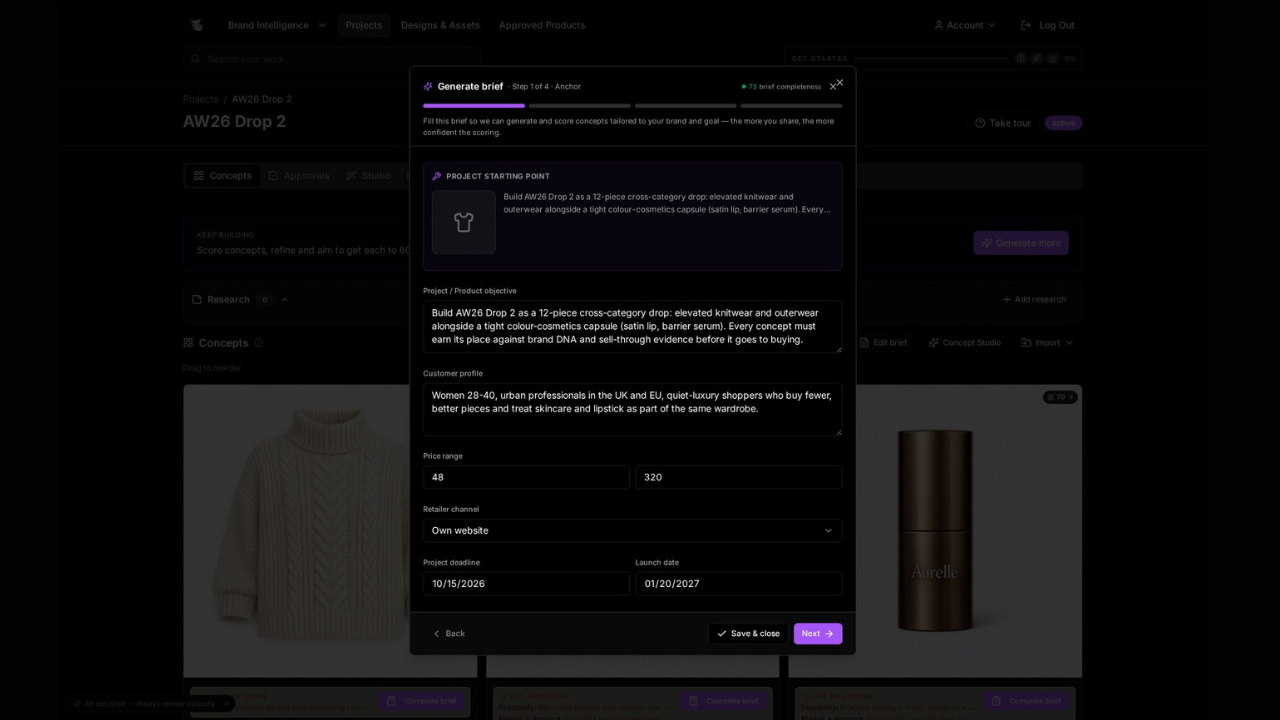Viewport: 1280px width, 720px height.
Task: Expand the Account menu
Action: point(964,25)
